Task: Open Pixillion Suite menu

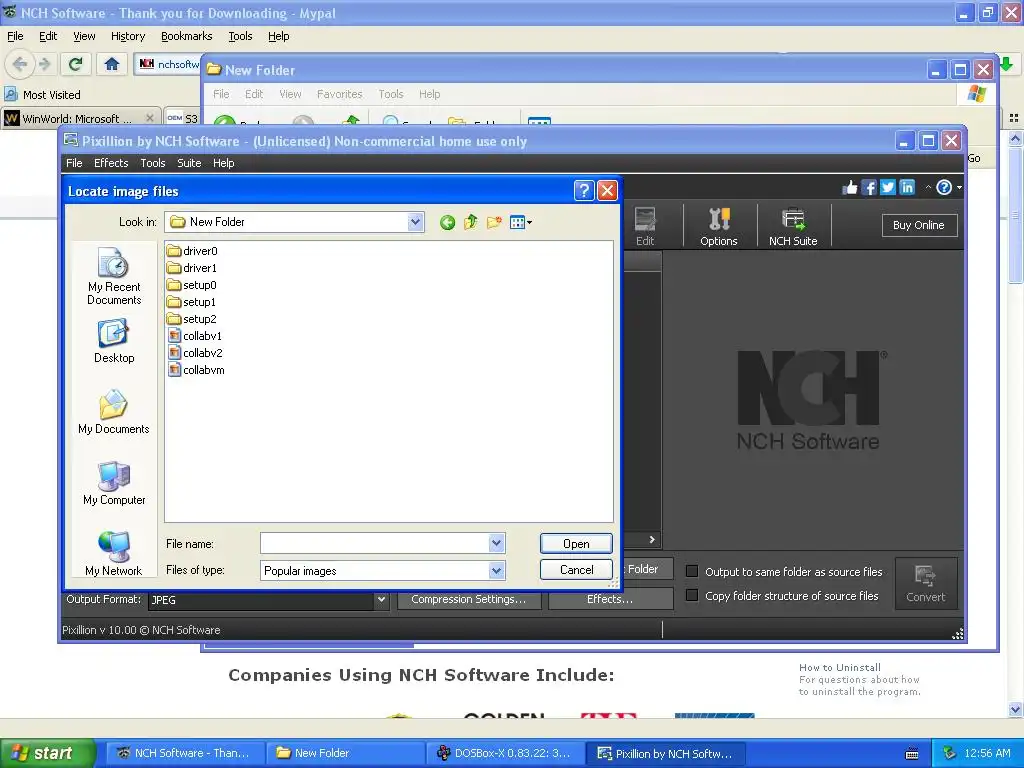Action: [x=189, y=163]
